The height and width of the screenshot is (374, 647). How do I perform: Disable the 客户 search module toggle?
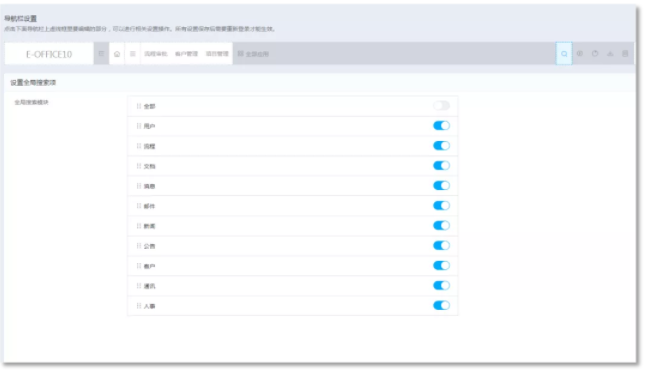click(x=441, y=265)
